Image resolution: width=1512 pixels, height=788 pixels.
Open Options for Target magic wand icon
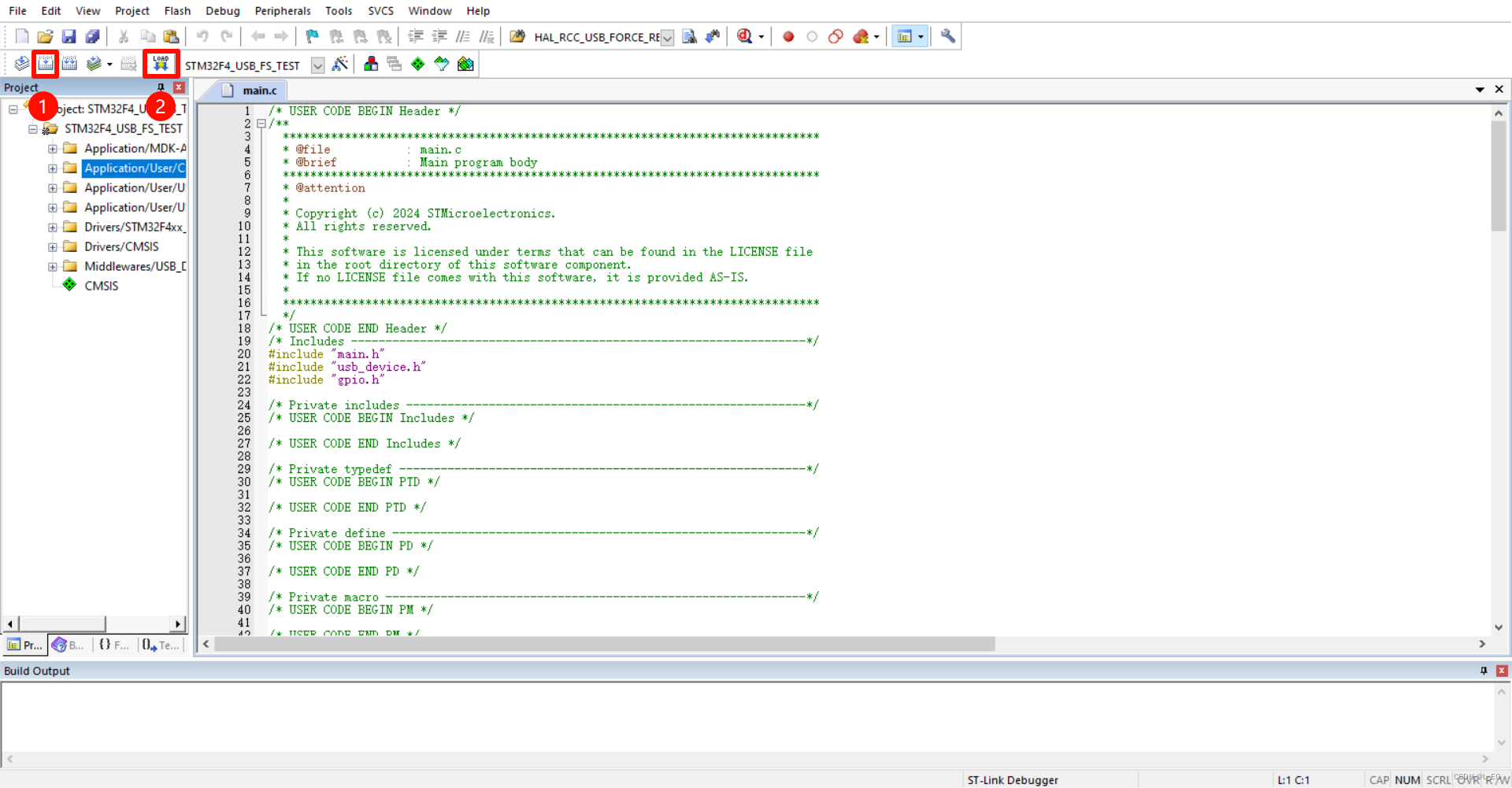click(x=339, y=64)
